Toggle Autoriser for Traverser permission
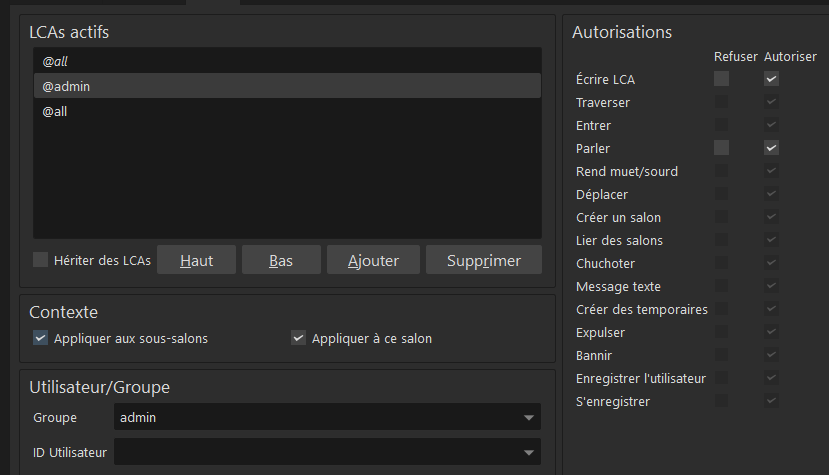Image resolution: width=829 pixels, height=475 pixels. pyautogui.click(x=771, y=102)
